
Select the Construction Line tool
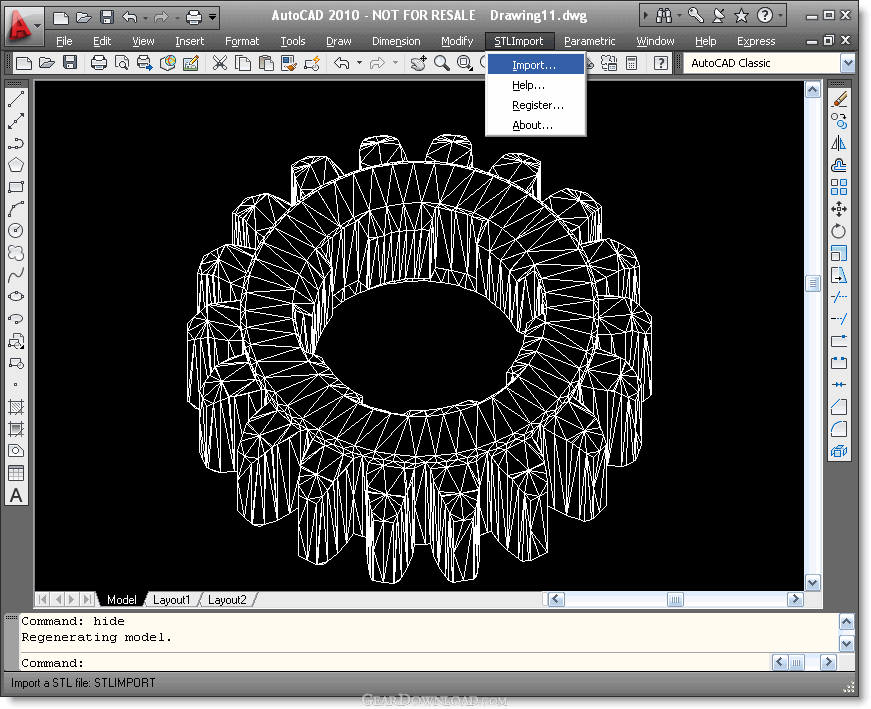[16, 121]
